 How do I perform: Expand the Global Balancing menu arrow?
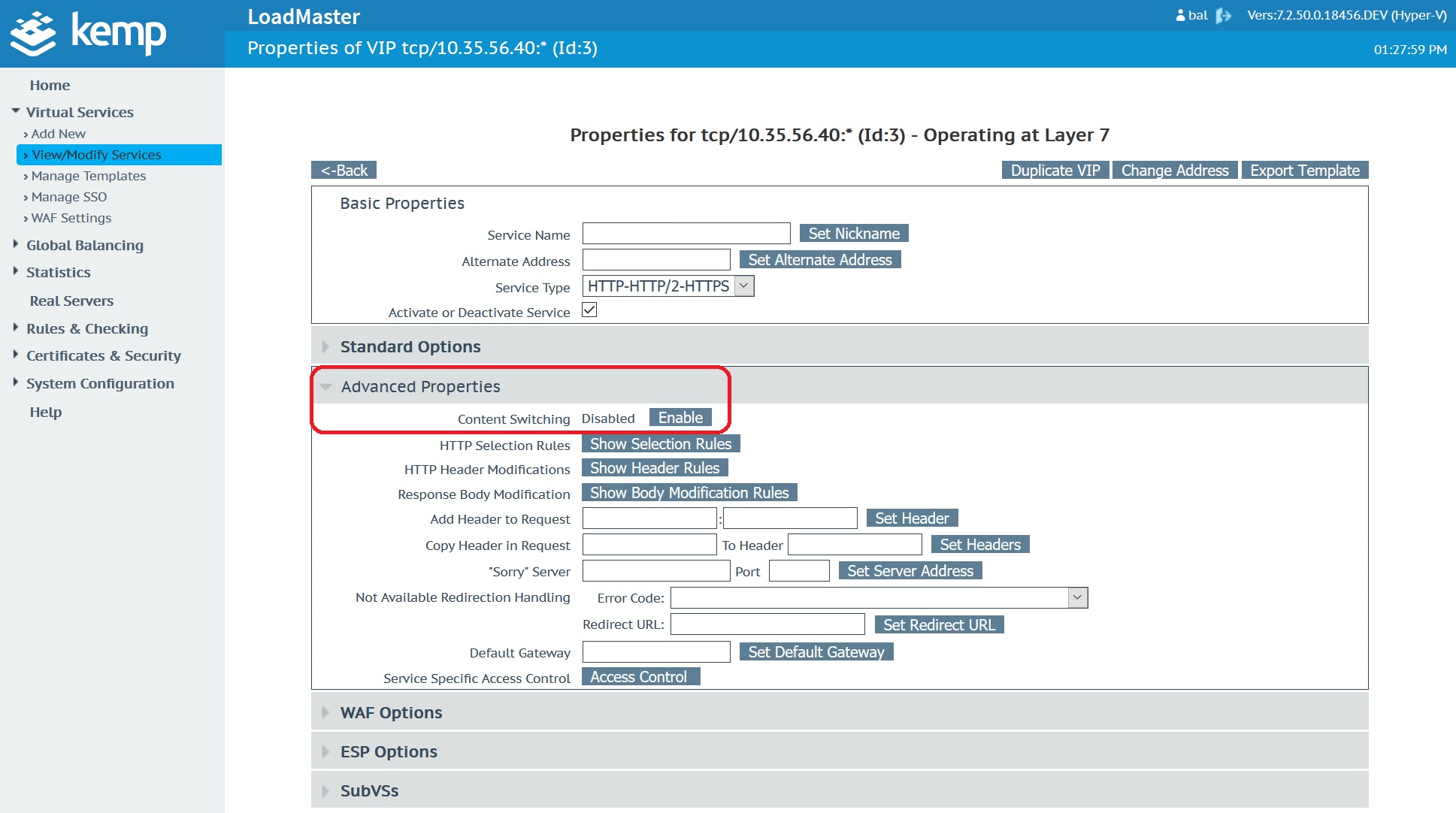point(16,244)
